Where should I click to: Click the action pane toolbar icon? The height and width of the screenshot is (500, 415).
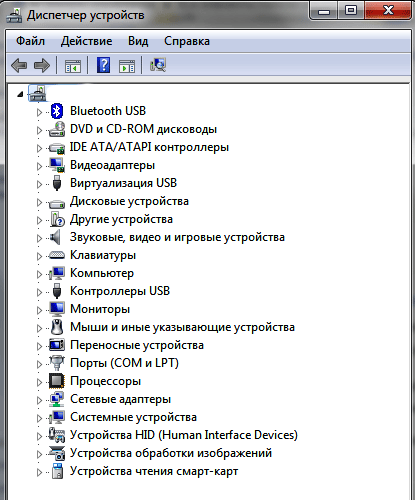coord(127,66)
